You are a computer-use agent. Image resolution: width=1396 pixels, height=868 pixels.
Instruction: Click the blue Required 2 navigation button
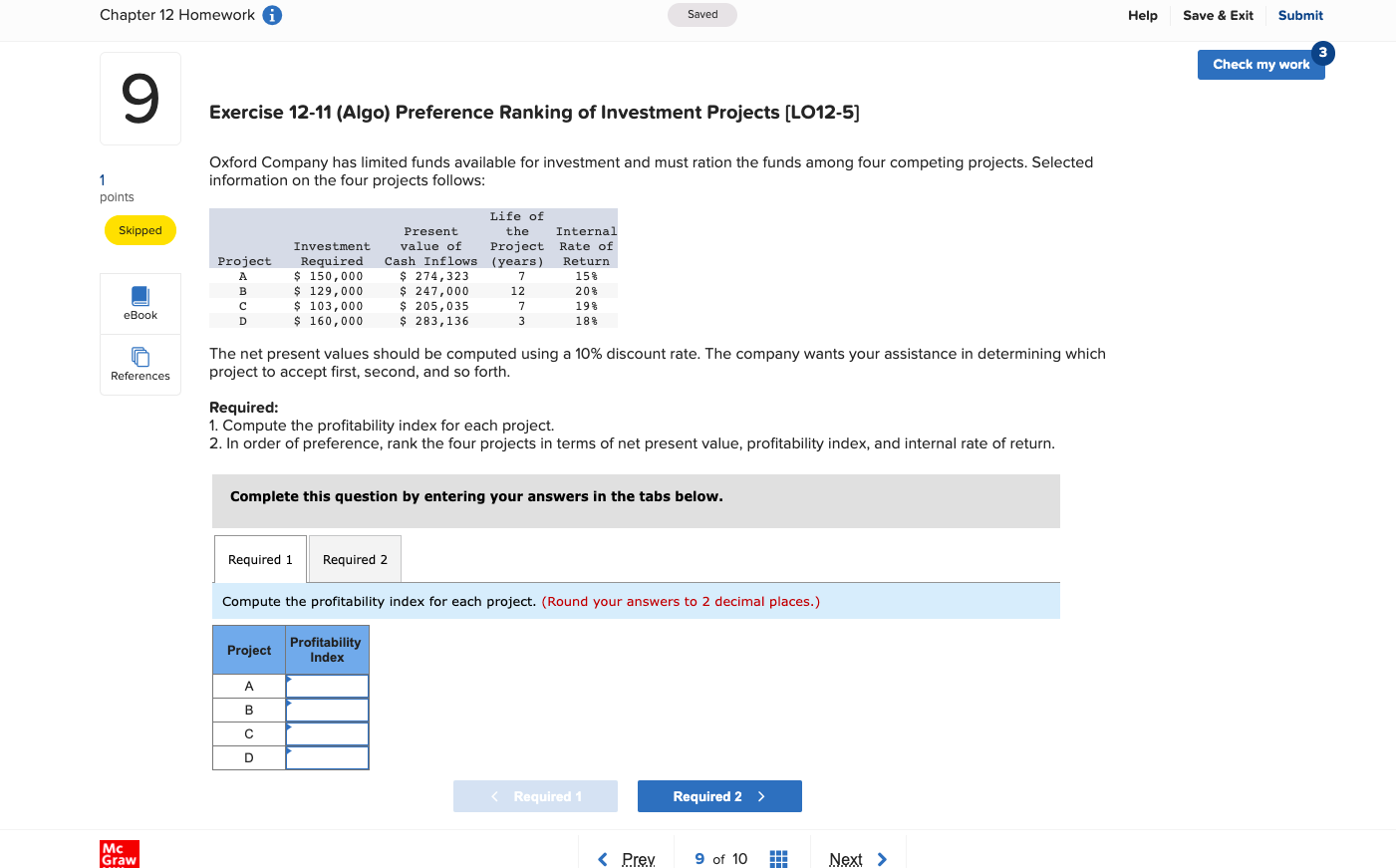coord(719,796)
